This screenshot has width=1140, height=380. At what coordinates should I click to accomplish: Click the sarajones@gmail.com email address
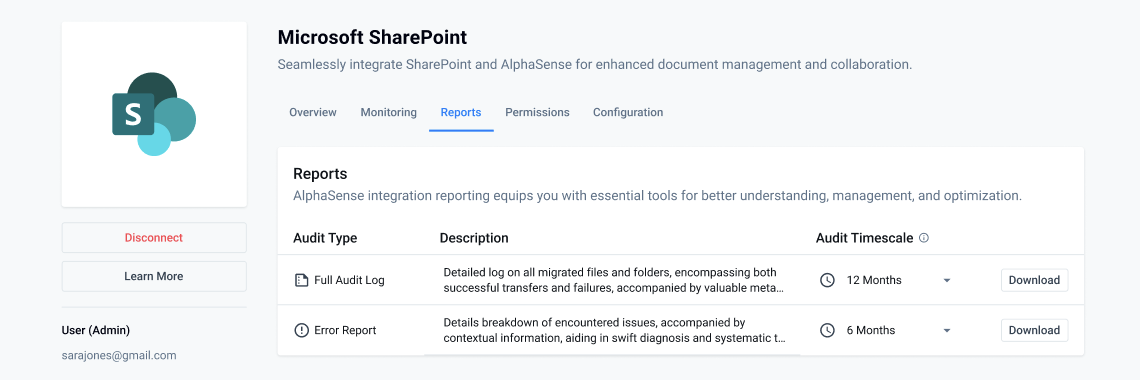tap(119, 356)
